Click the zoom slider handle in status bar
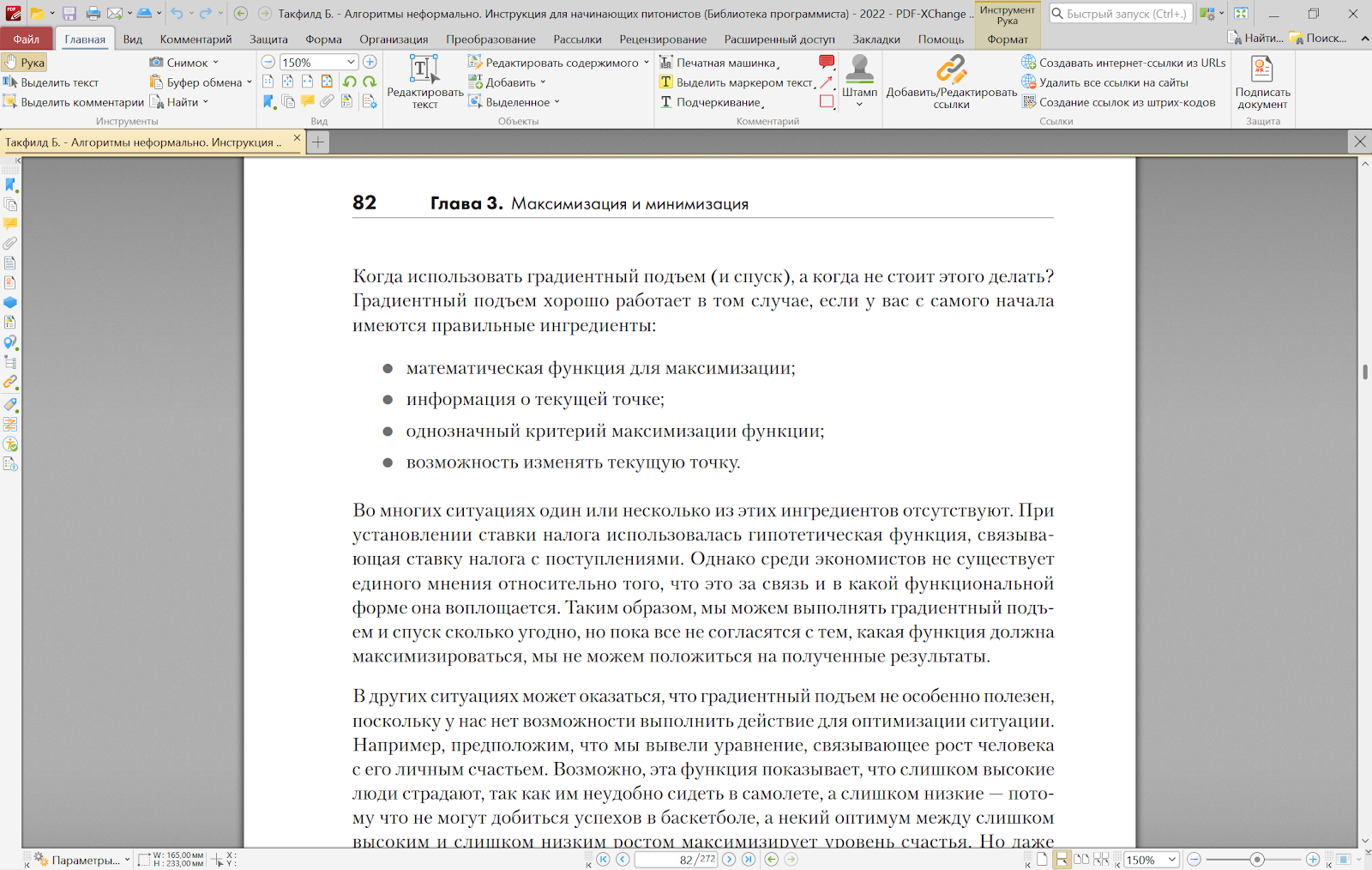The image size is (1372, 870). click(1257, 859)
